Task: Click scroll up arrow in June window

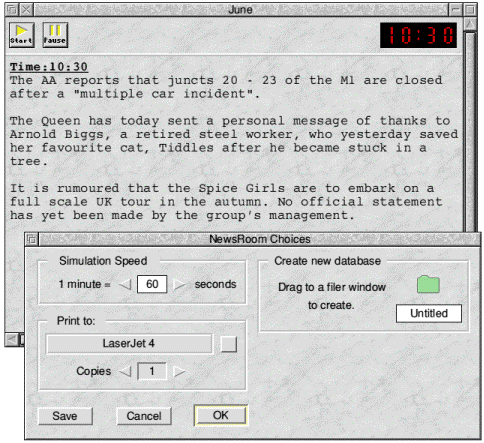Action: (x=470, y=23)
